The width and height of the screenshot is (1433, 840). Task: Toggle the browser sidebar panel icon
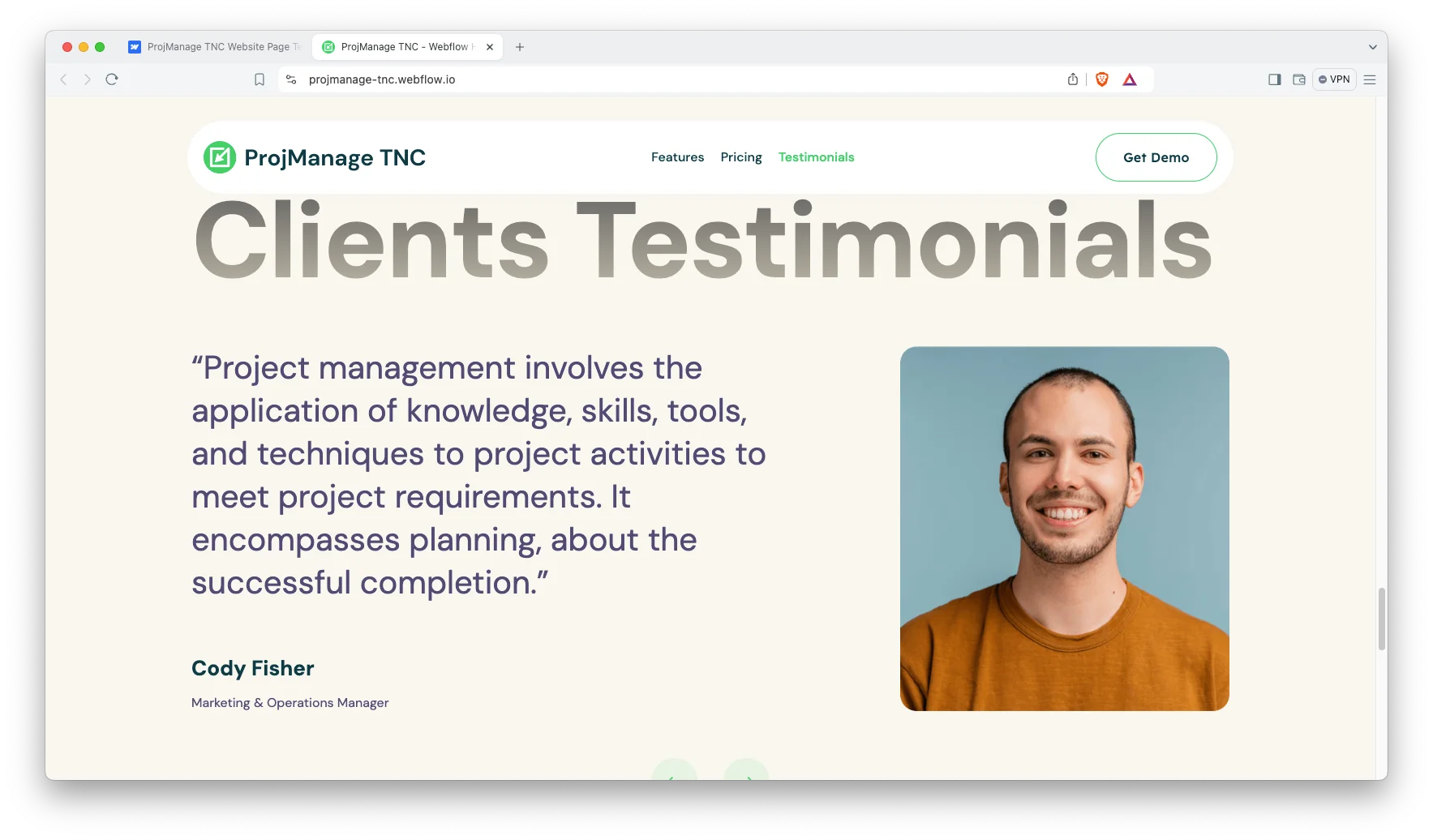[1274, 79]
